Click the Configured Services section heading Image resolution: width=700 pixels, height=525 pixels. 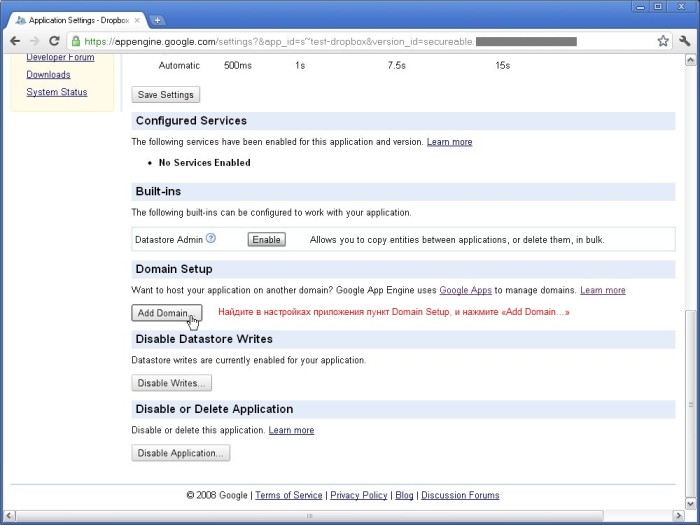pos(191,121)
